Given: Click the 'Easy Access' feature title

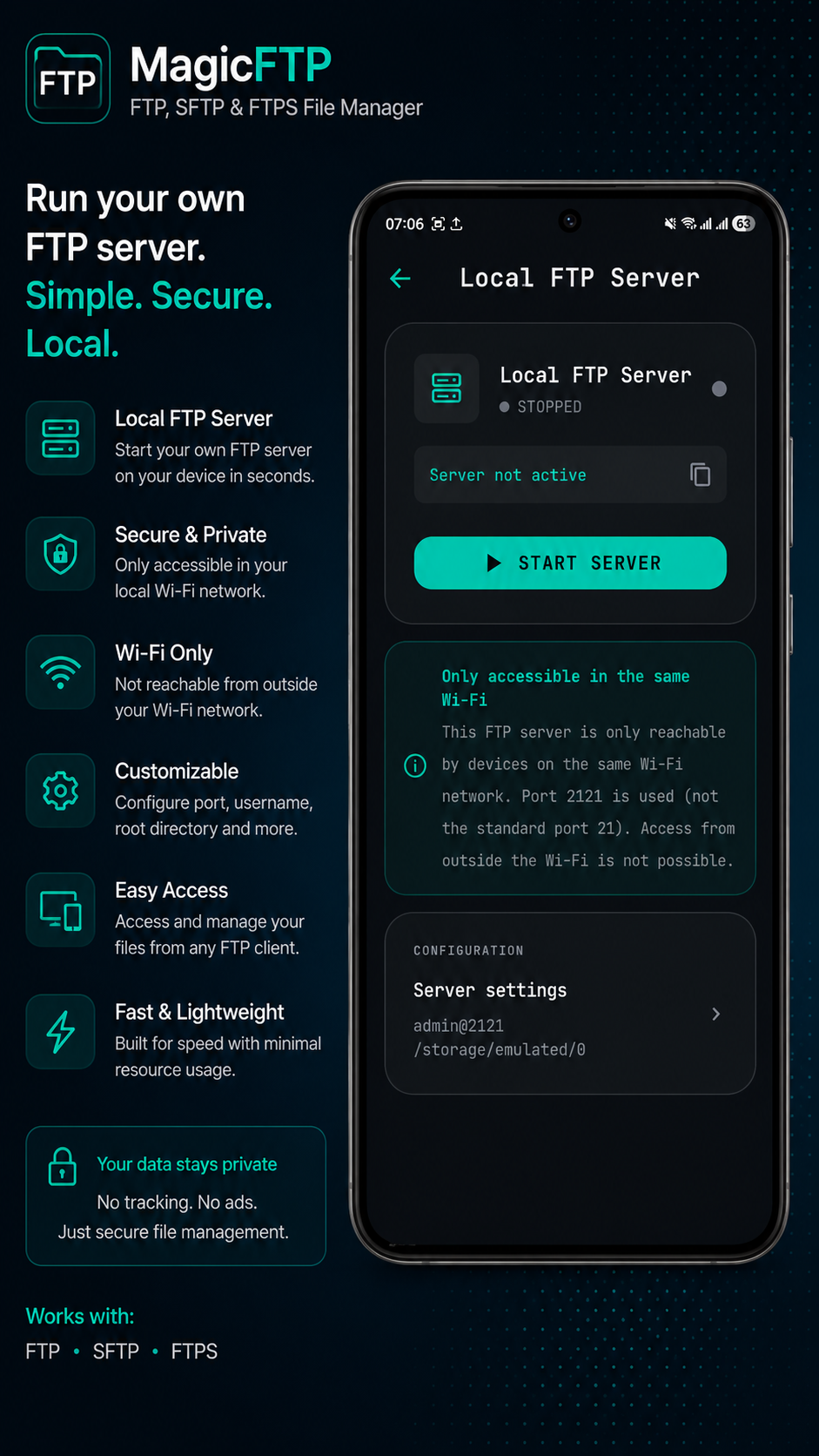Looking at the screenshot, I should (x=171, y=891).
